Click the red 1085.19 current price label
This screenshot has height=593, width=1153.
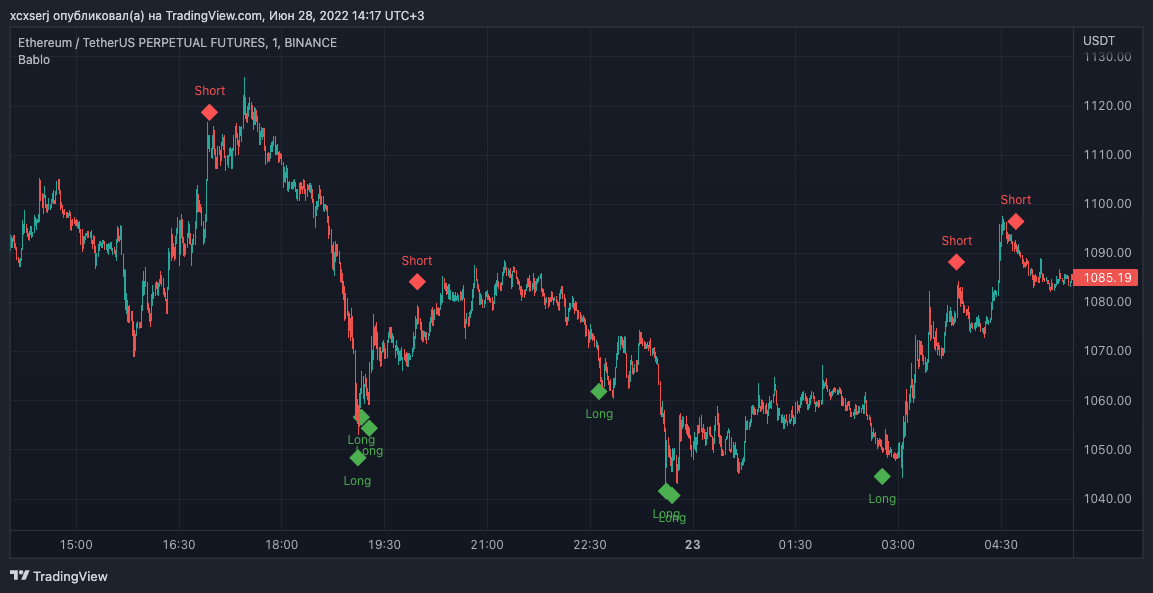pos(1106,277)
